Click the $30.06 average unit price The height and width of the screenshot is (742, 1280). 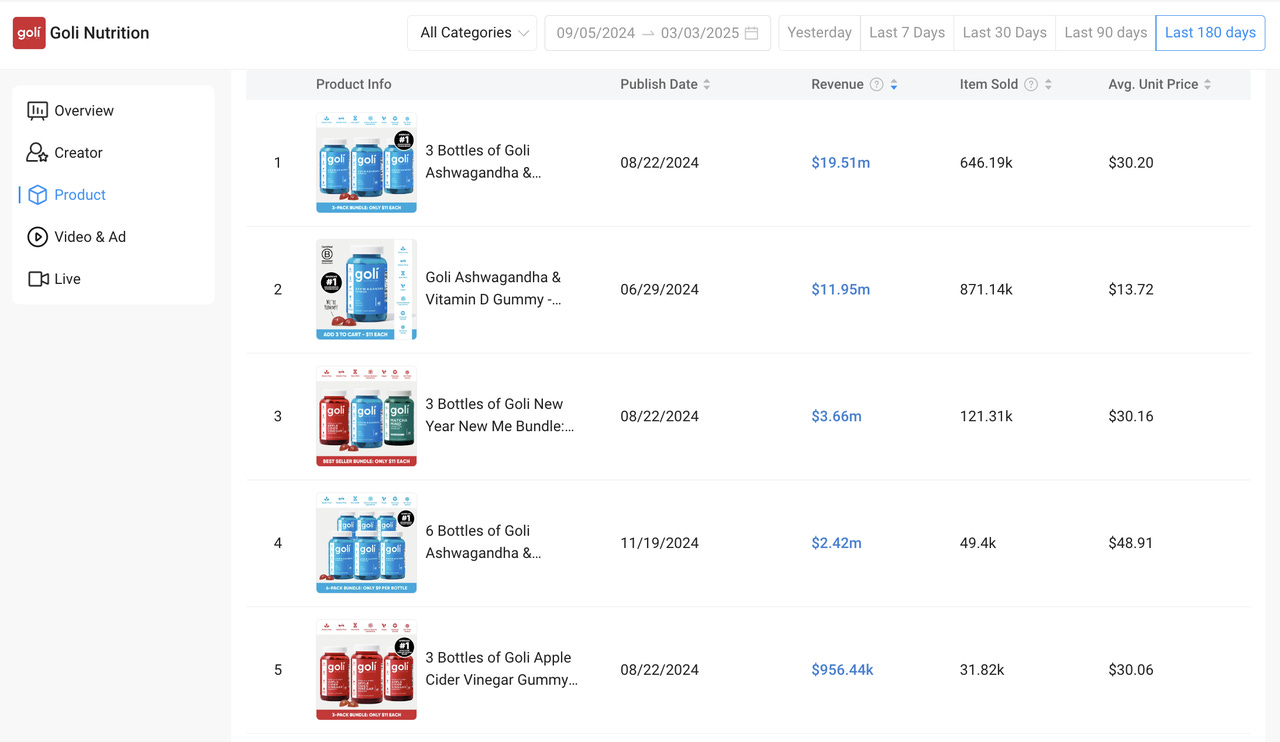point(1131,670)
